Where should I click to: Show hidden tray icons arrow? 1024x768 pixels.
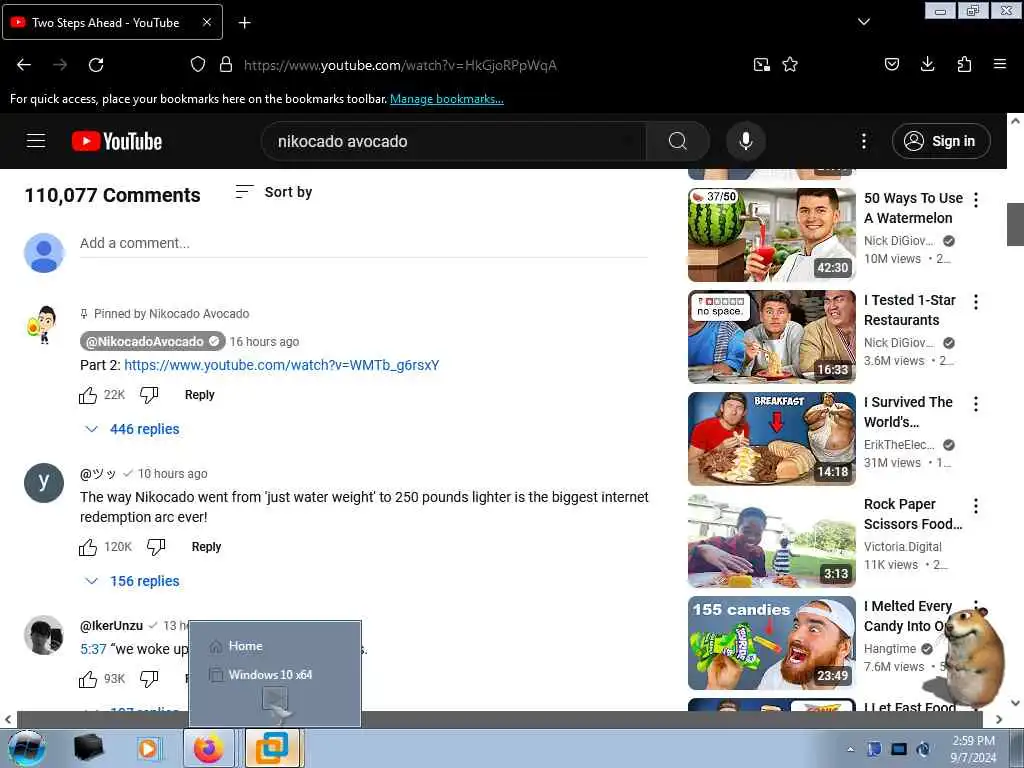point(850,749)
